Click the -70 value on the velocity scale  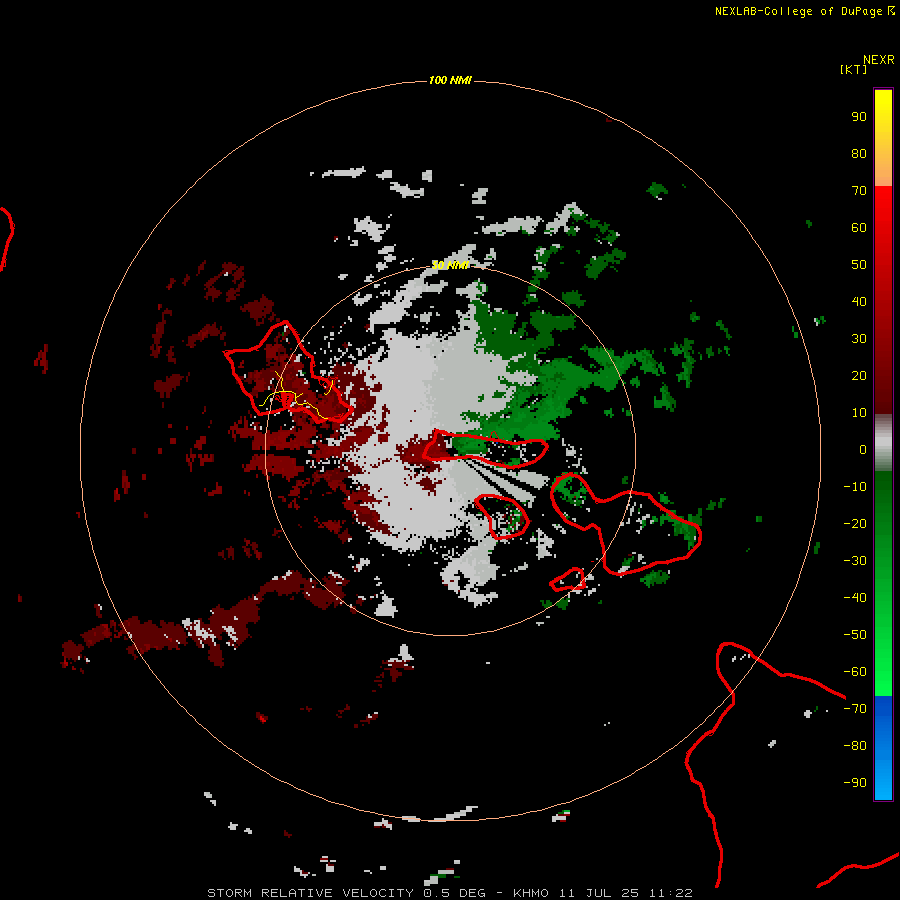pos(855,709)
